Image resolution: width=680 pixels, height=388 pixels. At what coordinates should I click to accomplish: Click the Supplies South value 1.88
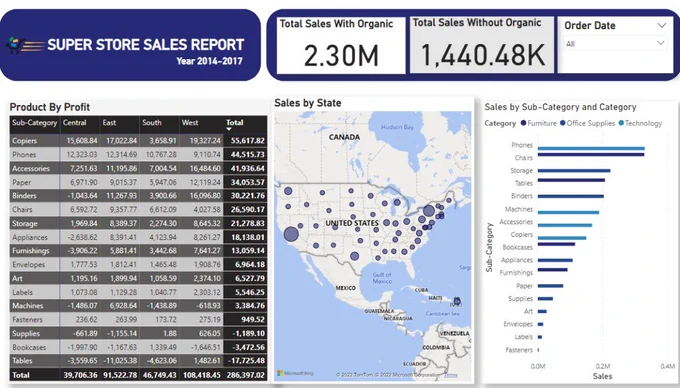(x=170, y=333)
